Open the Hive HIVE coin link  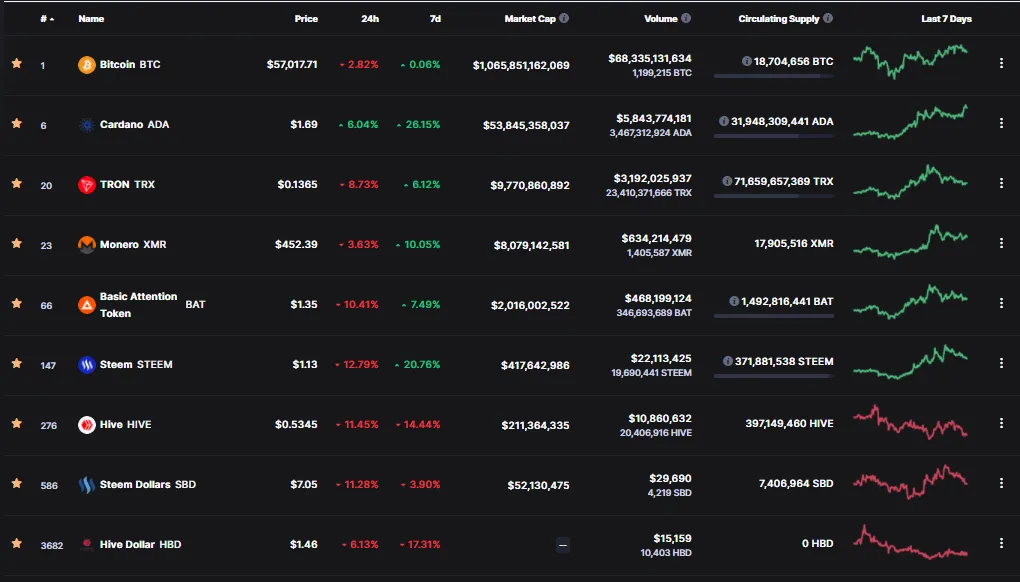(x=126, y=425)
